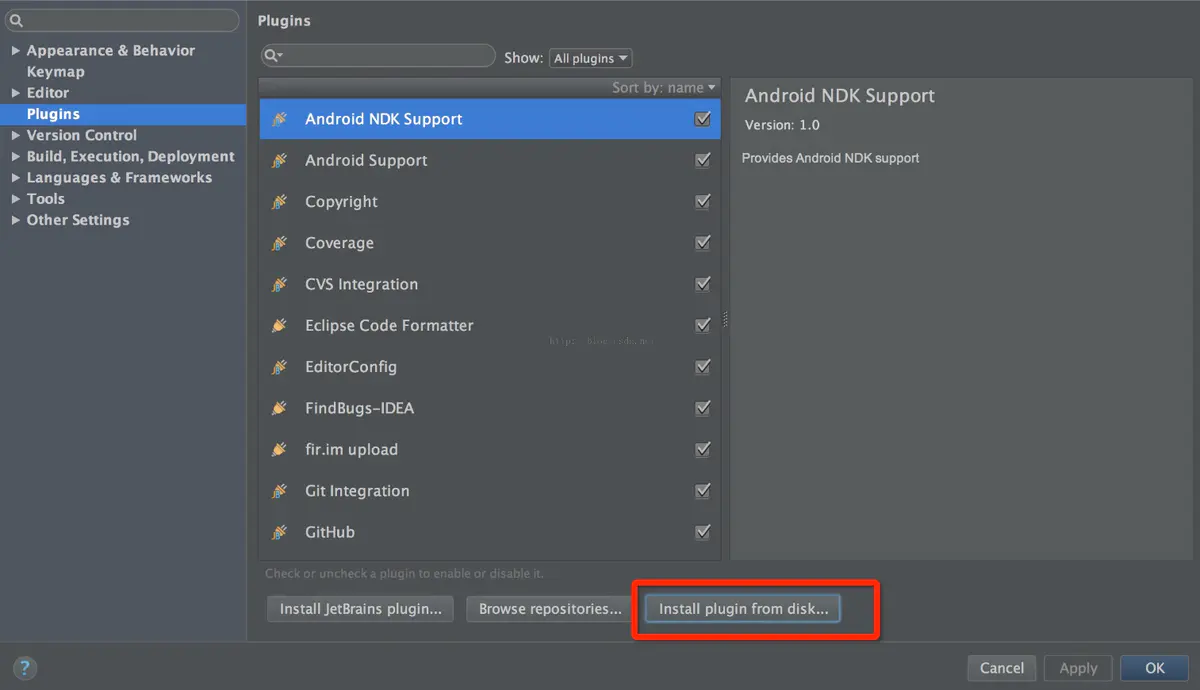
Task: Click the plug icon beside EditorConfig
Action: click(280, 367)
